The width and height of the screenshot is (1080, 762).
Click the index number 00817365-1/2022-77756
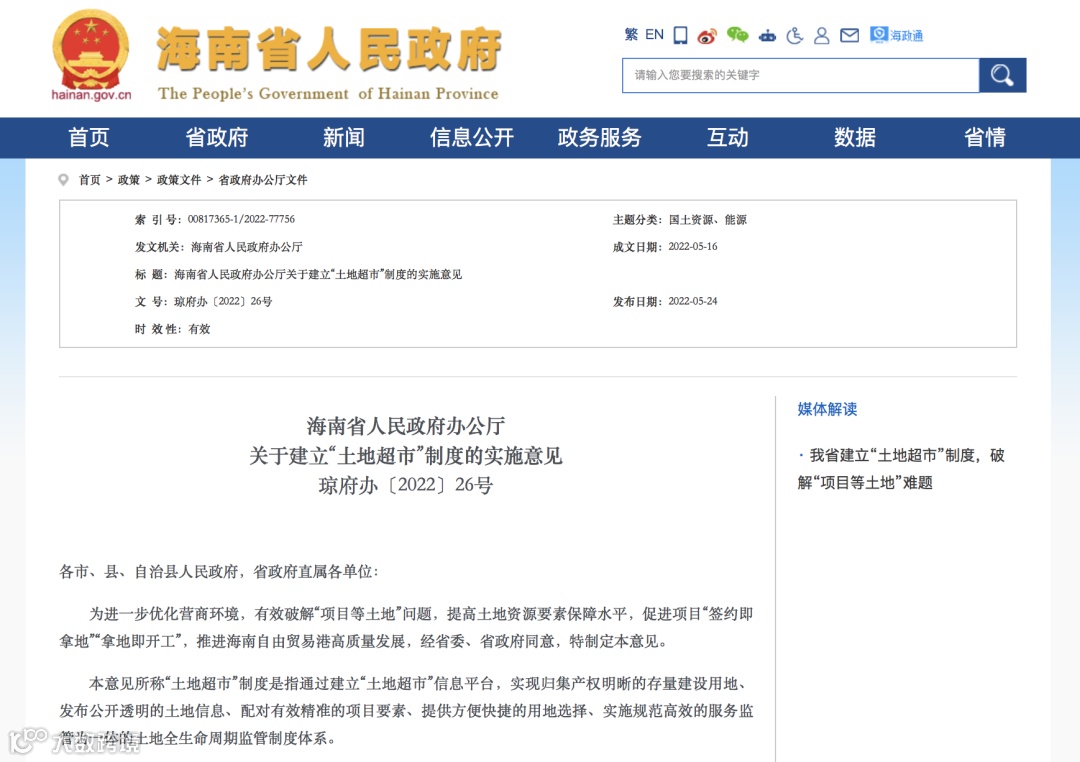tap(241, 219)
